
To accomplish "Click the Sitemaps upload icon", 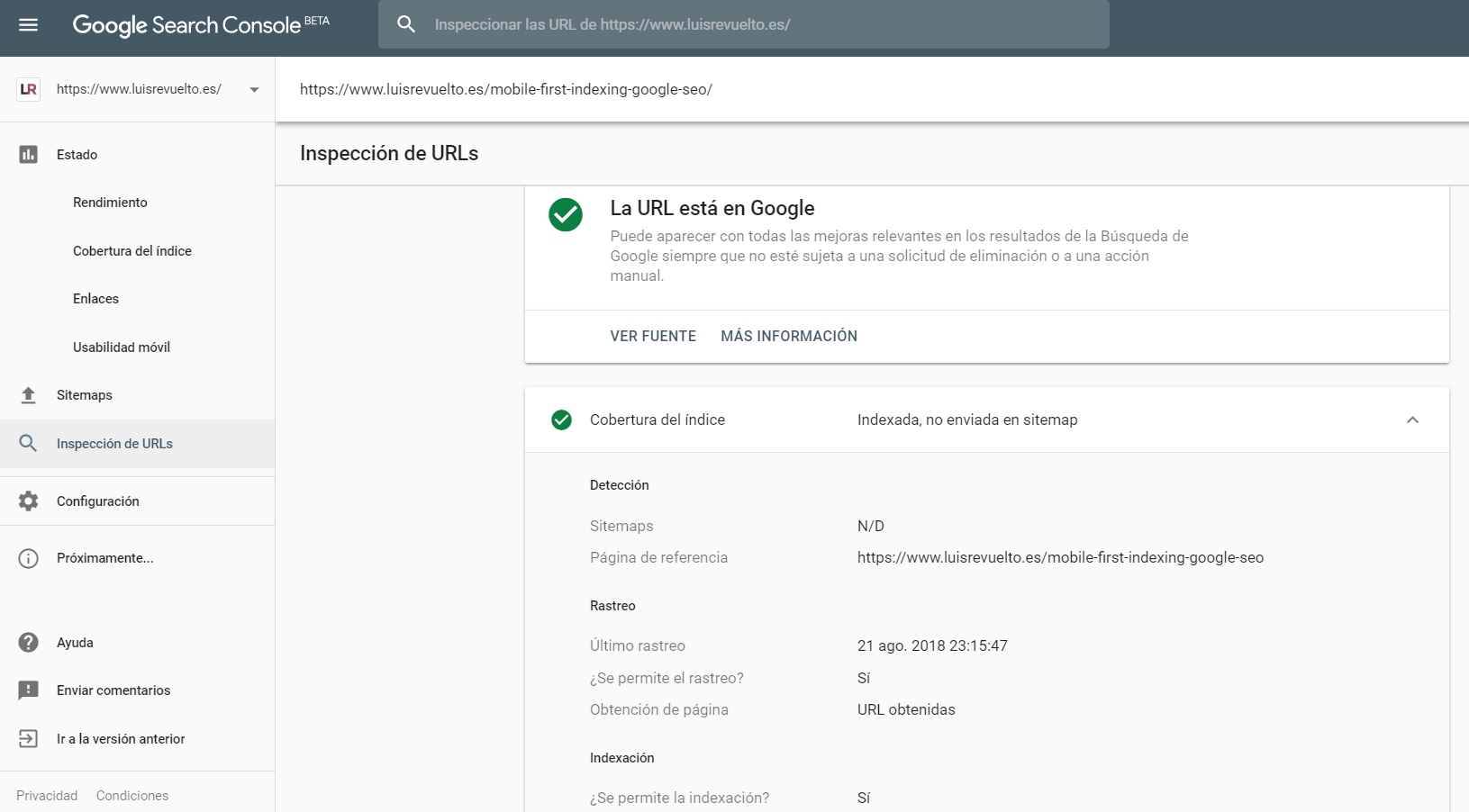I will [x=29, y=395].
